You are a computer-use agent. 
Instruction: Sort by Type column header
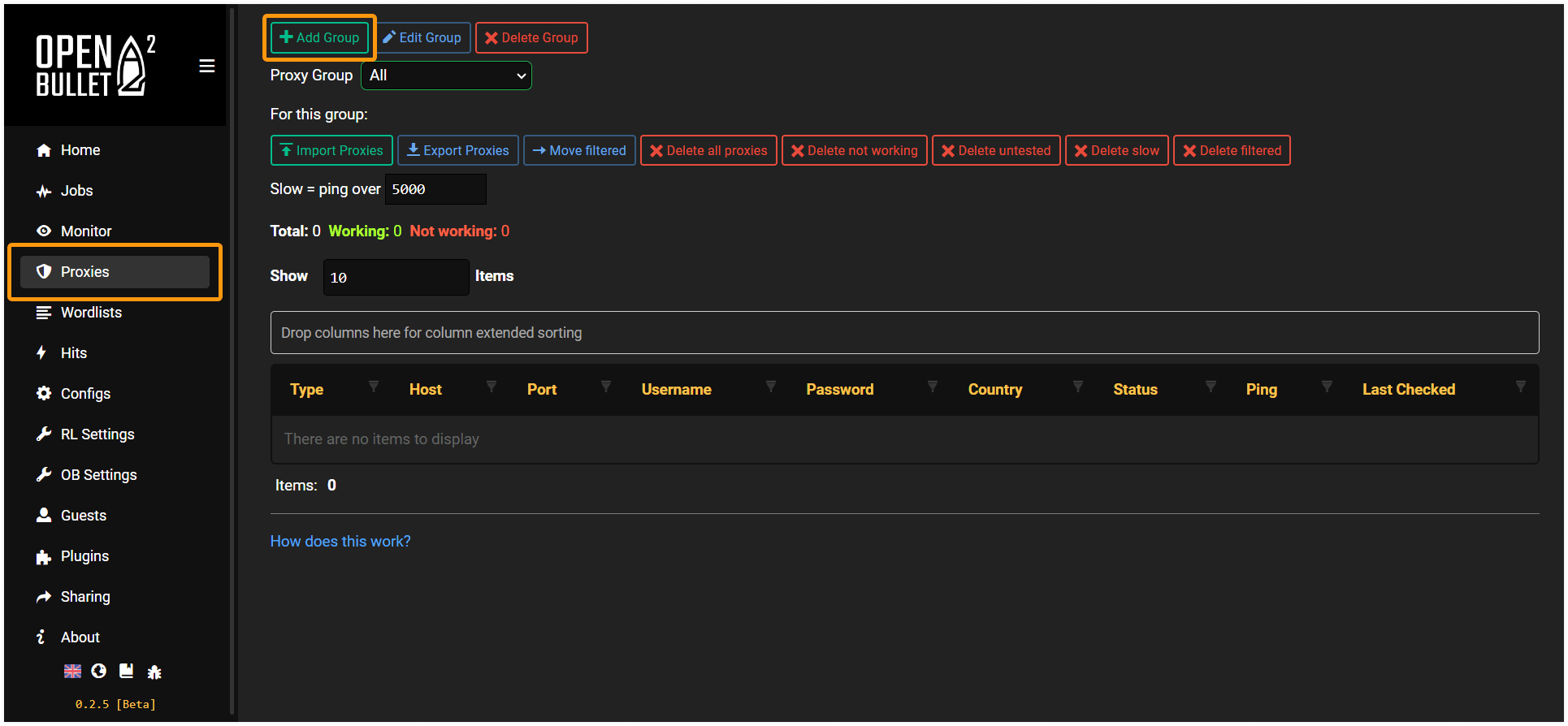306,390
